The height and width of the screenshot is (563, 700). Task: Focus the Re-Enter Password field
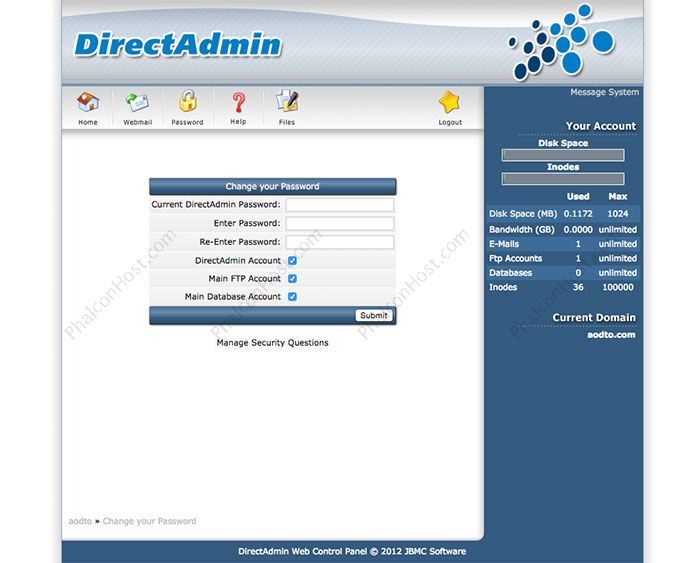click(x=340, y=242)
